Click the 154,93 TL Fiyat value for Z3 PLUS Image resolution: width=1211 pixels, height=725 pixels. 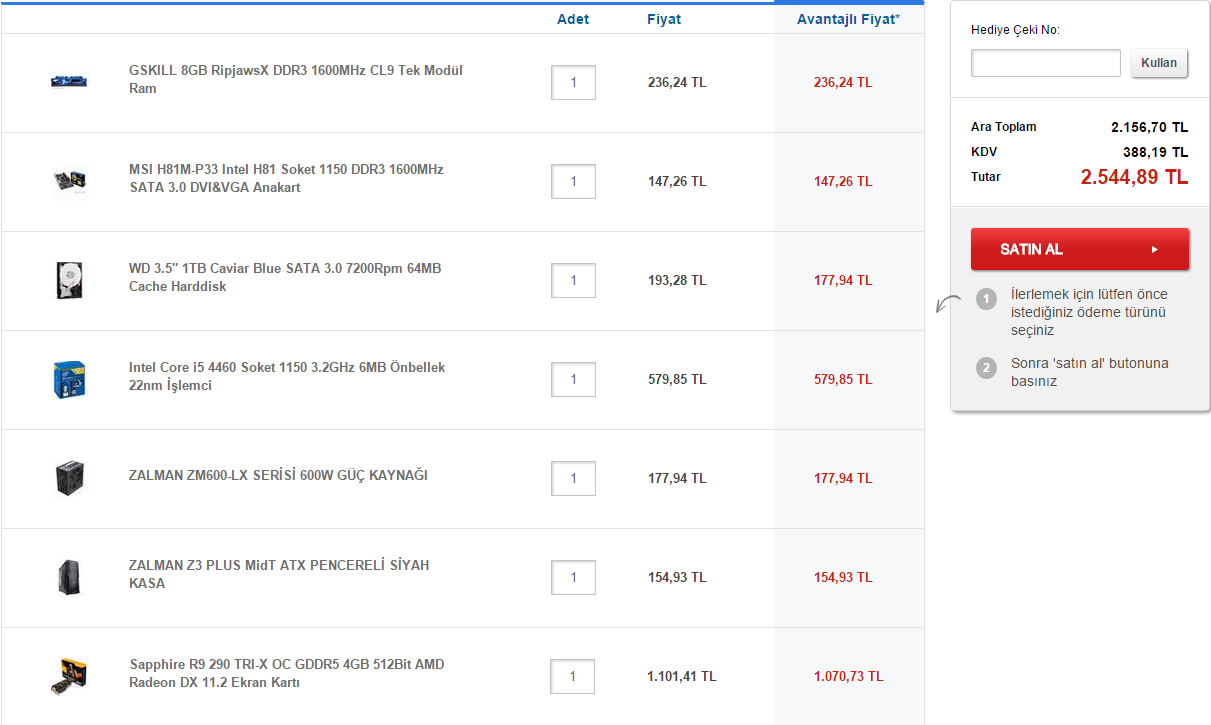tap(677, 578)
